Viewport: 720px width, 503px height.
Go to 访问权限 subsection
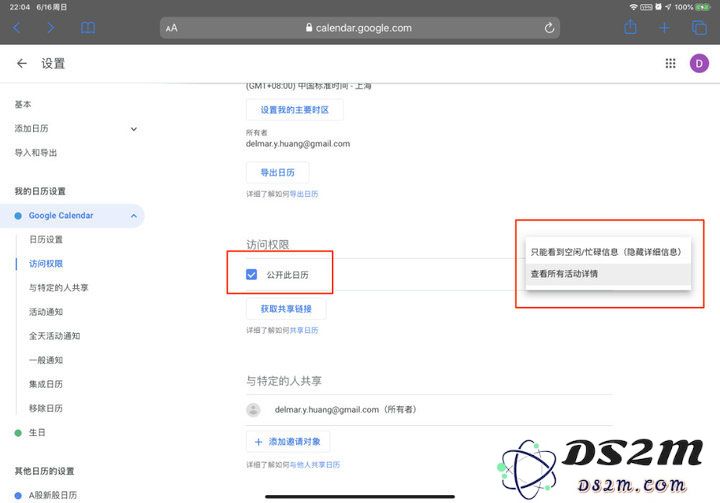point(46,264)
